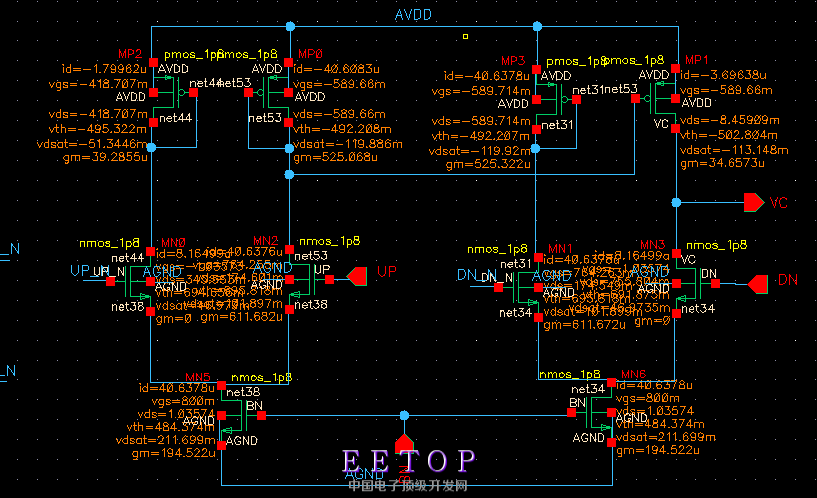Click the vdsat=-119.92m annotation
The width and height of the screenshot is (817, 498).
click(479, 151)
